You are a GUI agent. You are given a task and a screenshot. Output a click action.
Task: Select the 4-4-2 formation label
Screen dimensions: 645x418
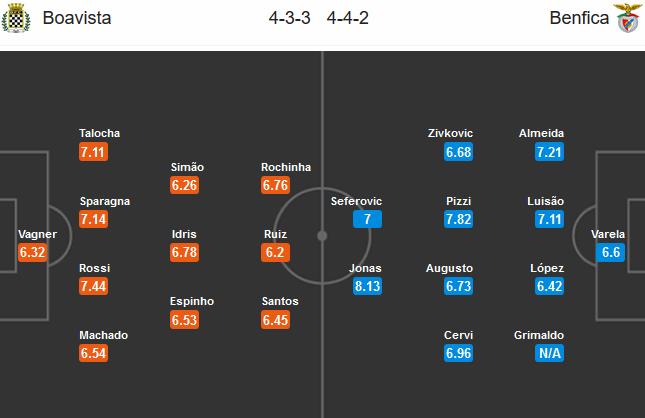[348, 18]
